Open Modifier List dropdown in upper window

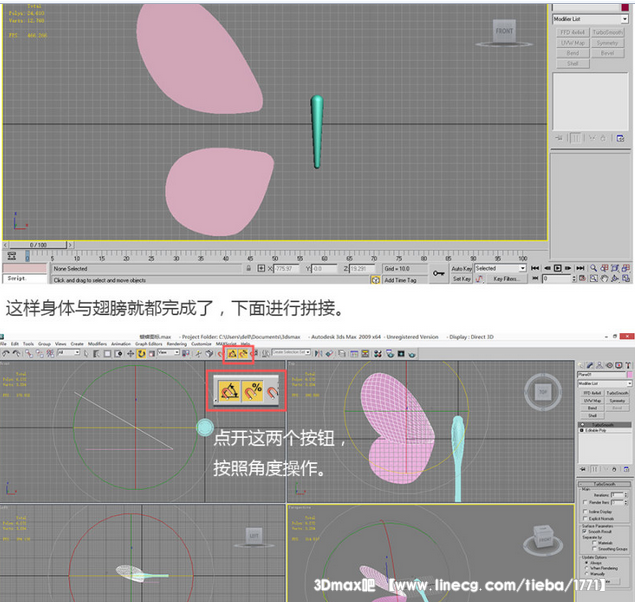click(x=590, y=19)
